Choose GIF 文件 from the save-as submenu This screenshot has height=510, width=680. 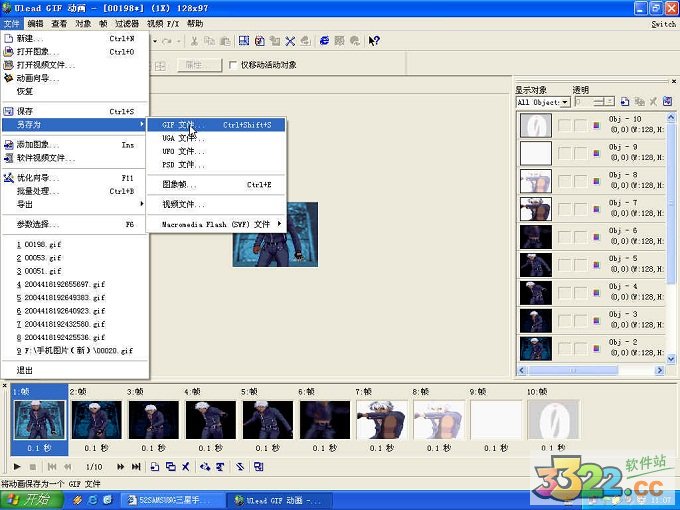180,125
